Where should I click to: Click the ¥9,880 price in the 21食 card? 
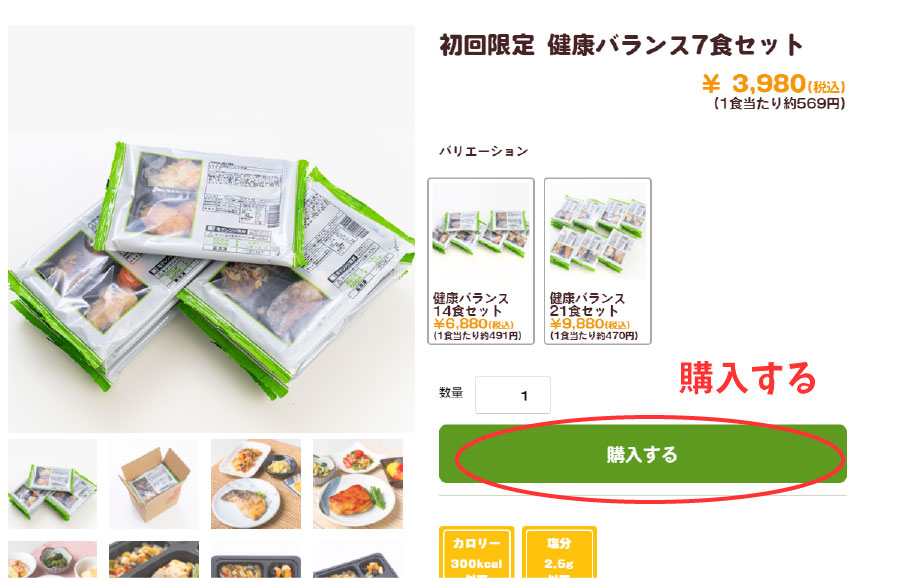(590, 324)
